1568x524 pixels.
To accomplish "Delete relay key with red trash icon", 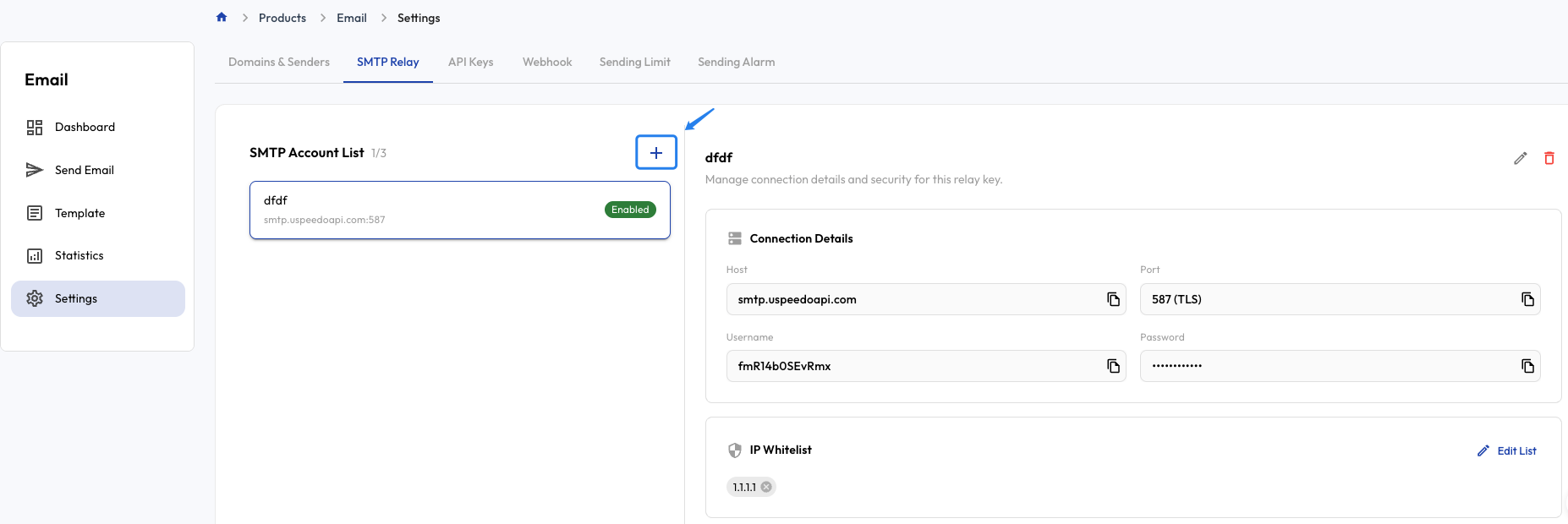I will tap(1549, 158).
